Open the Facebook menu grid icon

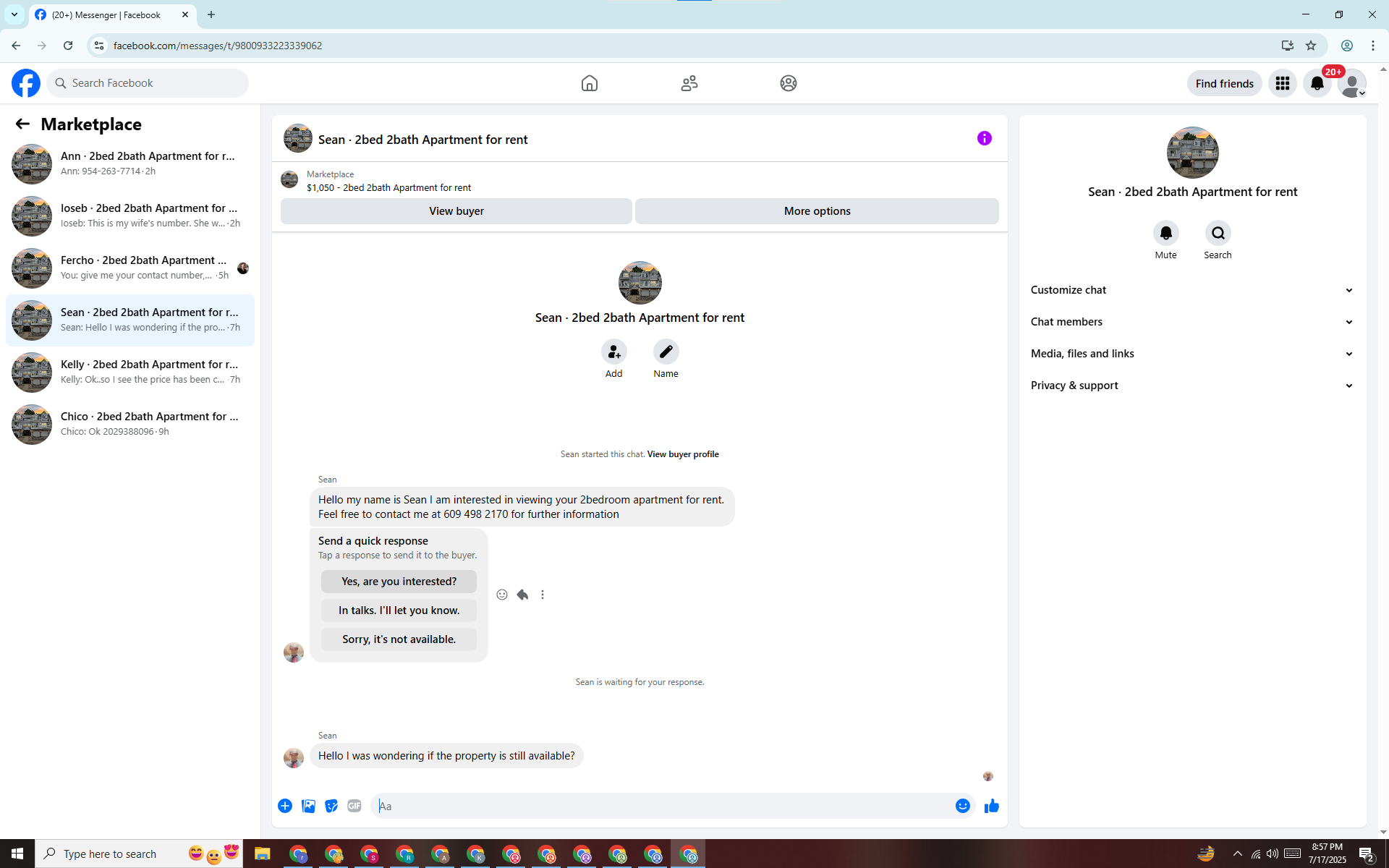point(1283,83)
